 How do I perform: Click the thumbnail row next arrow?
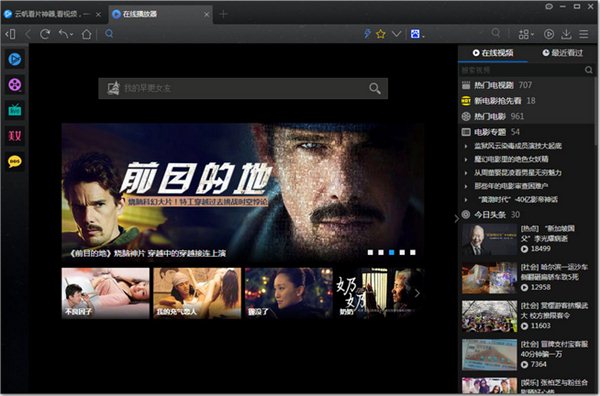(x=417, y=293)
